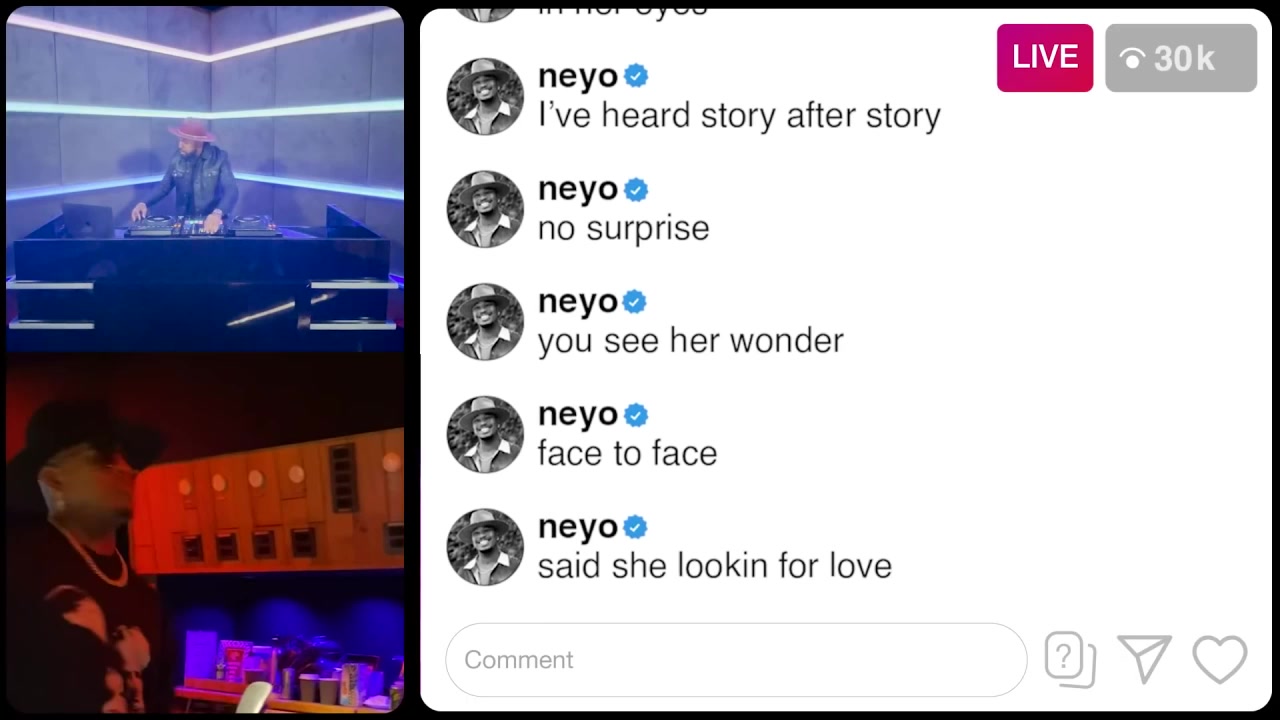Select the bottom studio video feed
The image size is (1280, 720).
pyautogui.click(x=205, y=533)
